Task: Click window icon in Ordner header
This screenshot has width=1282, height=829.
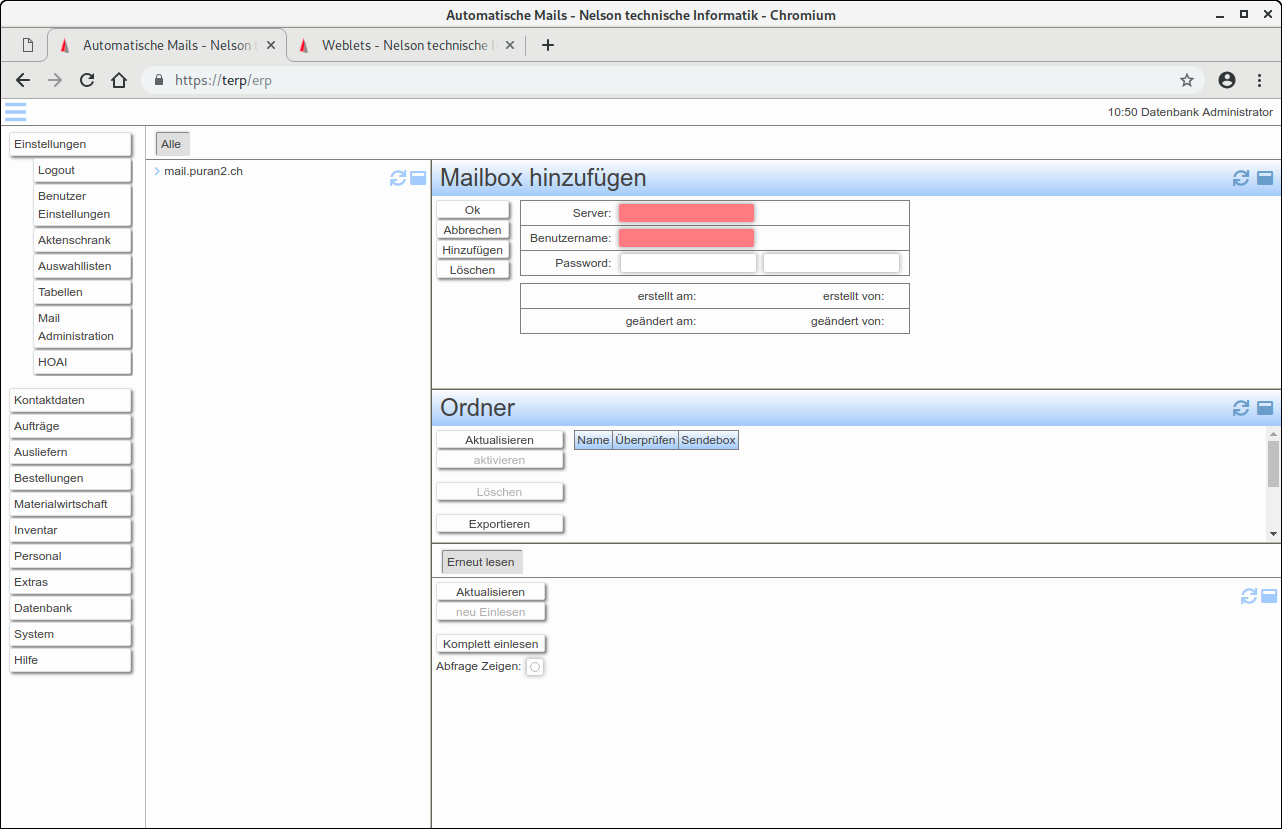Action: point(1265,408)
